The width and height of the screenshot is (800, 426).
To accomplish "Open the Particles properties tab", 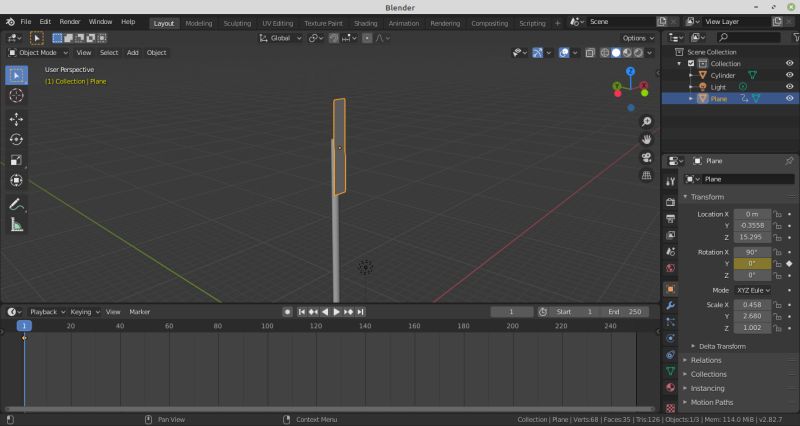I will tap(670, 322).
